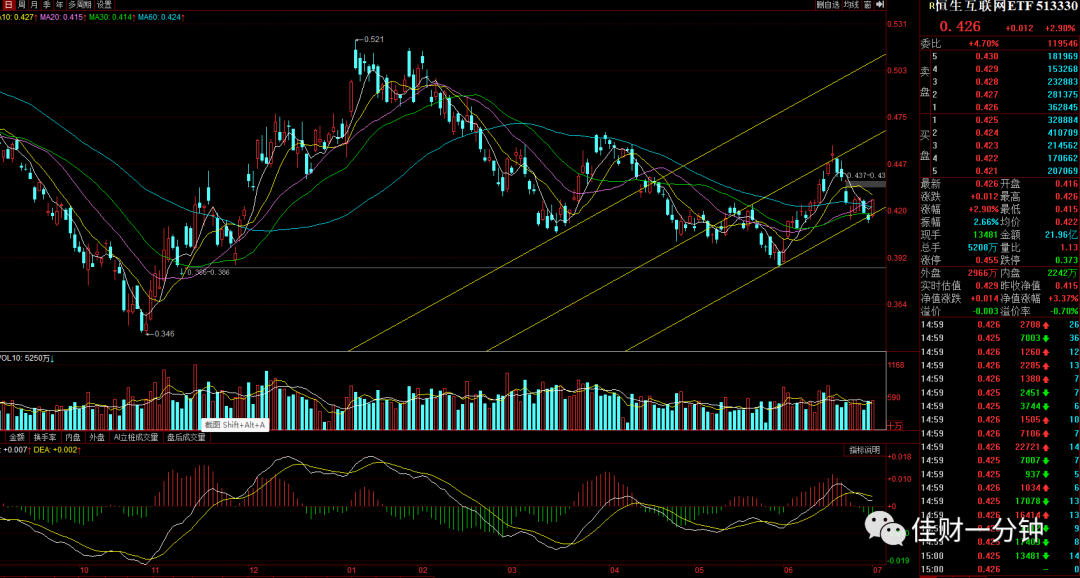Screen dimensions: 1080x578
Task: Open the 指标说明 indicator description
Action: tap(864, 450)
